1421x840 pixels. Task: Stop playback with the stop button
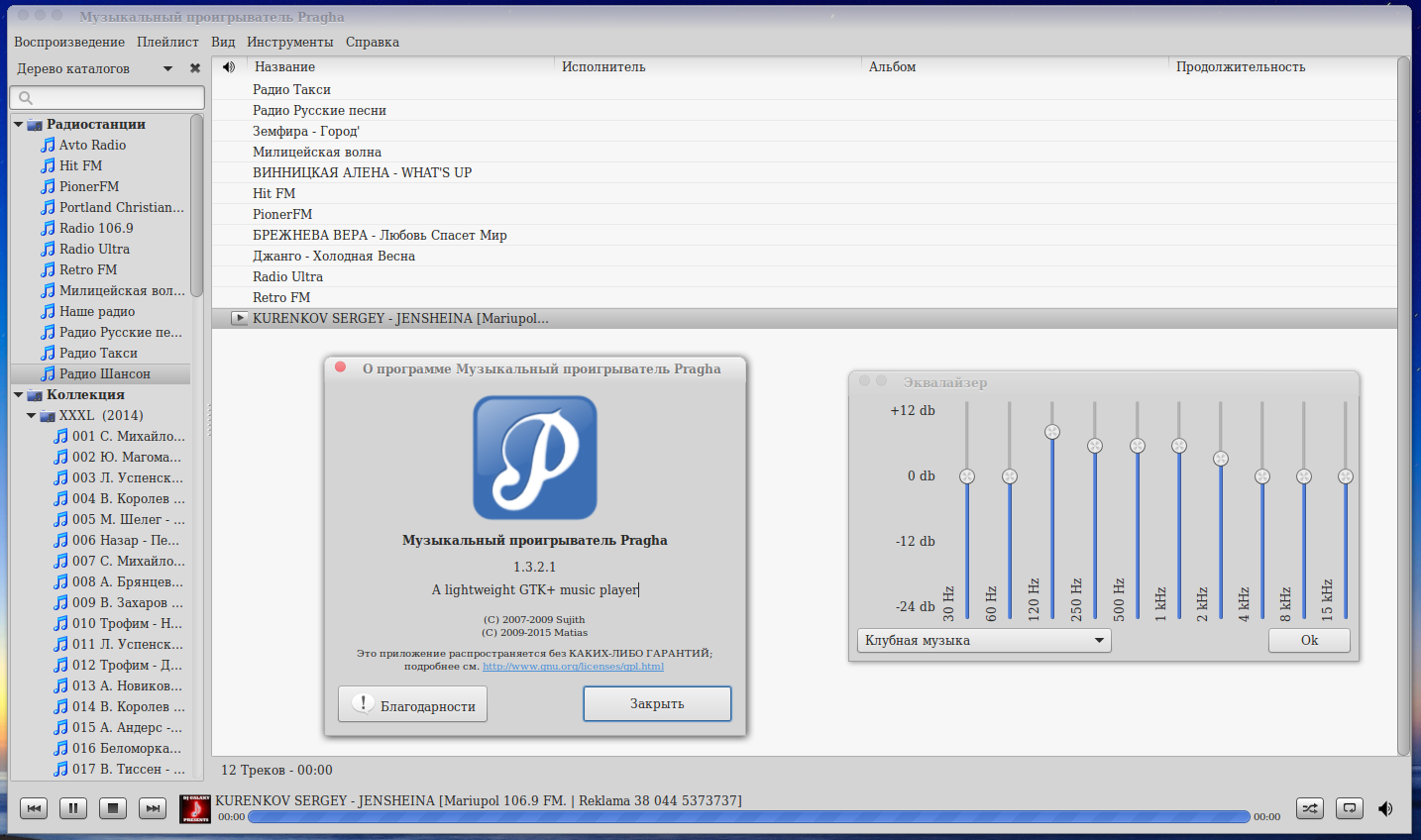click(x=113, y=808)
